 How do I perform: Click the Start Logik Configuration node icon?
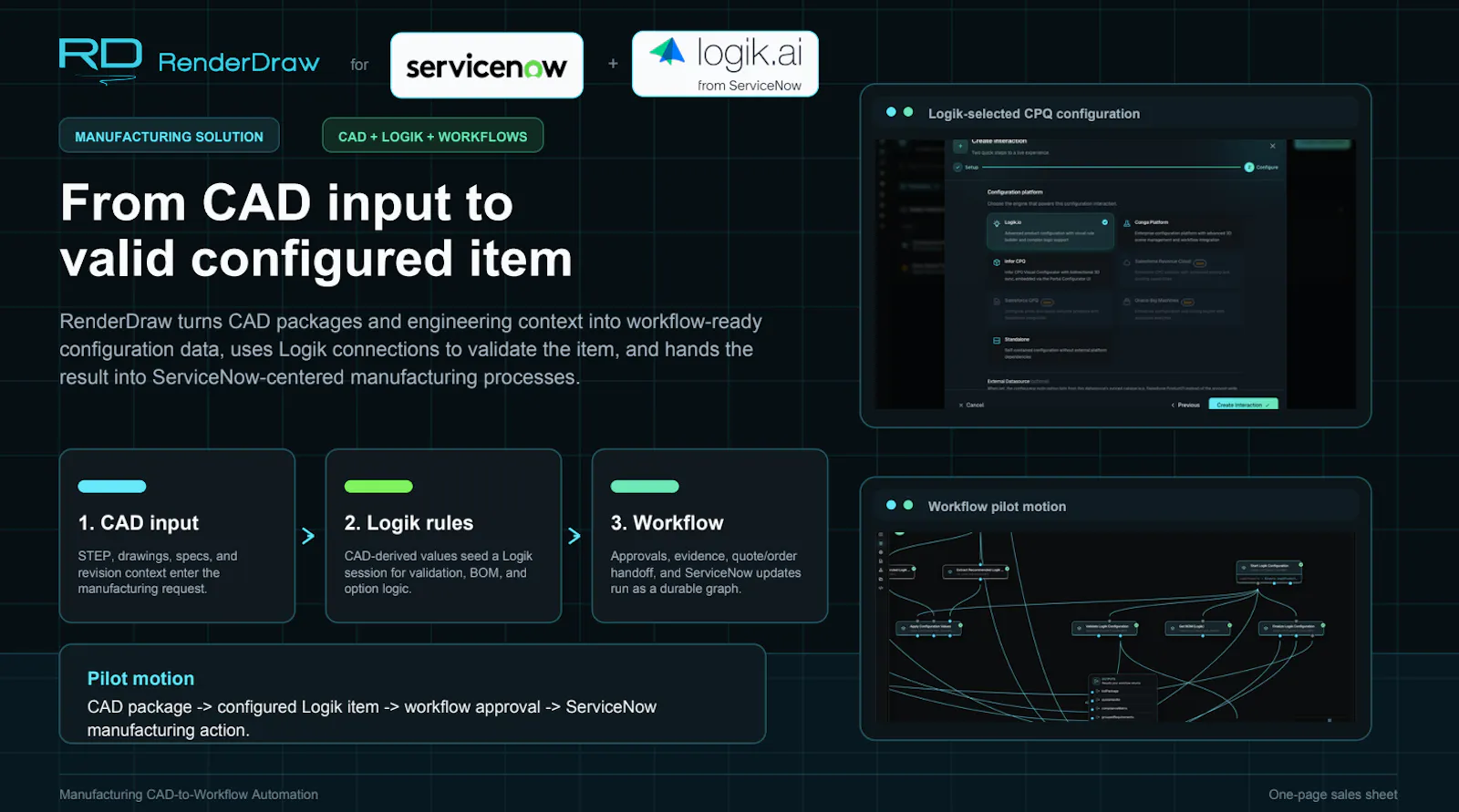pos(1245,567)
